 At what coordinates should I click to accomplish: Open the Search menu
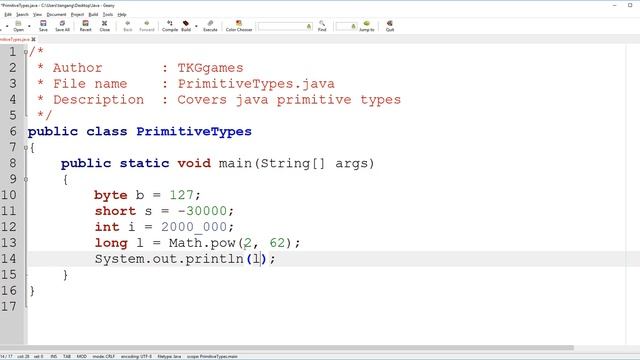coord(22,14)
